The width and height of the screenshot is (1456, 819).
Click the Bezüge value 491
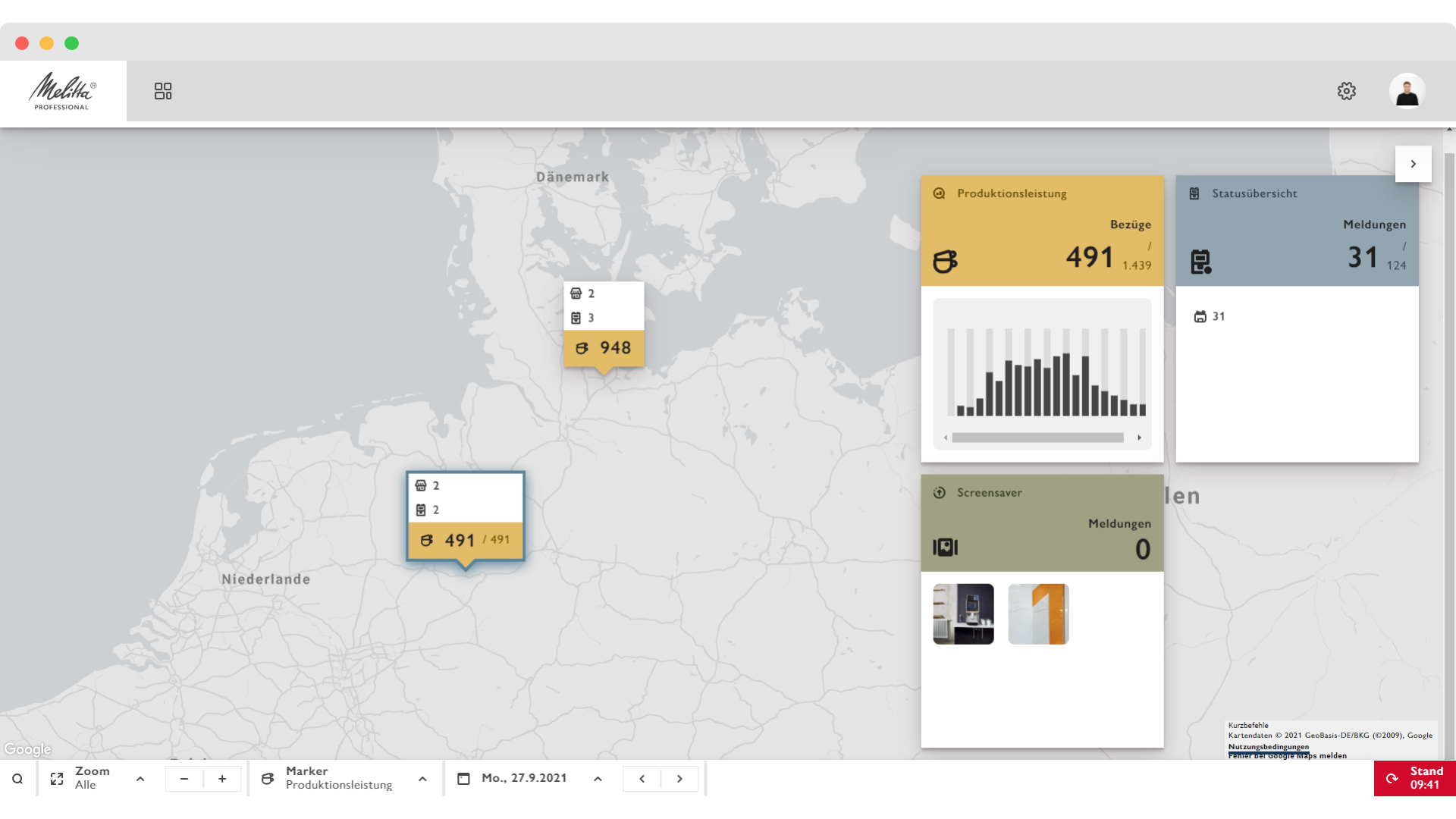point(1089,257)
